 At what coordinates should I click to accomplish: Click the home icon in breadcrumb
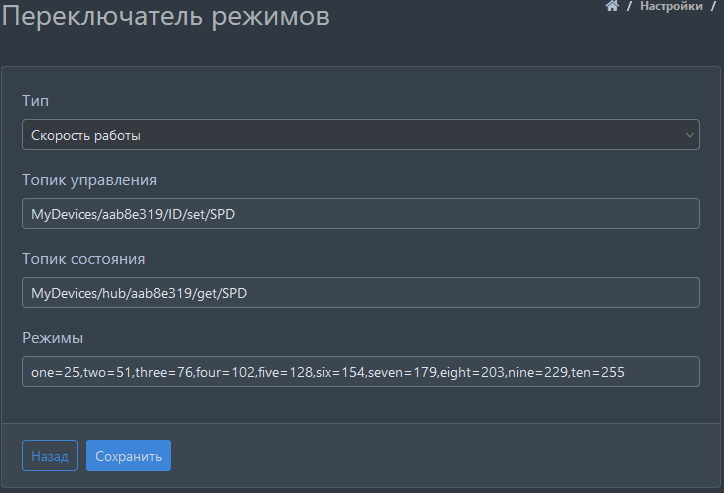612,6
